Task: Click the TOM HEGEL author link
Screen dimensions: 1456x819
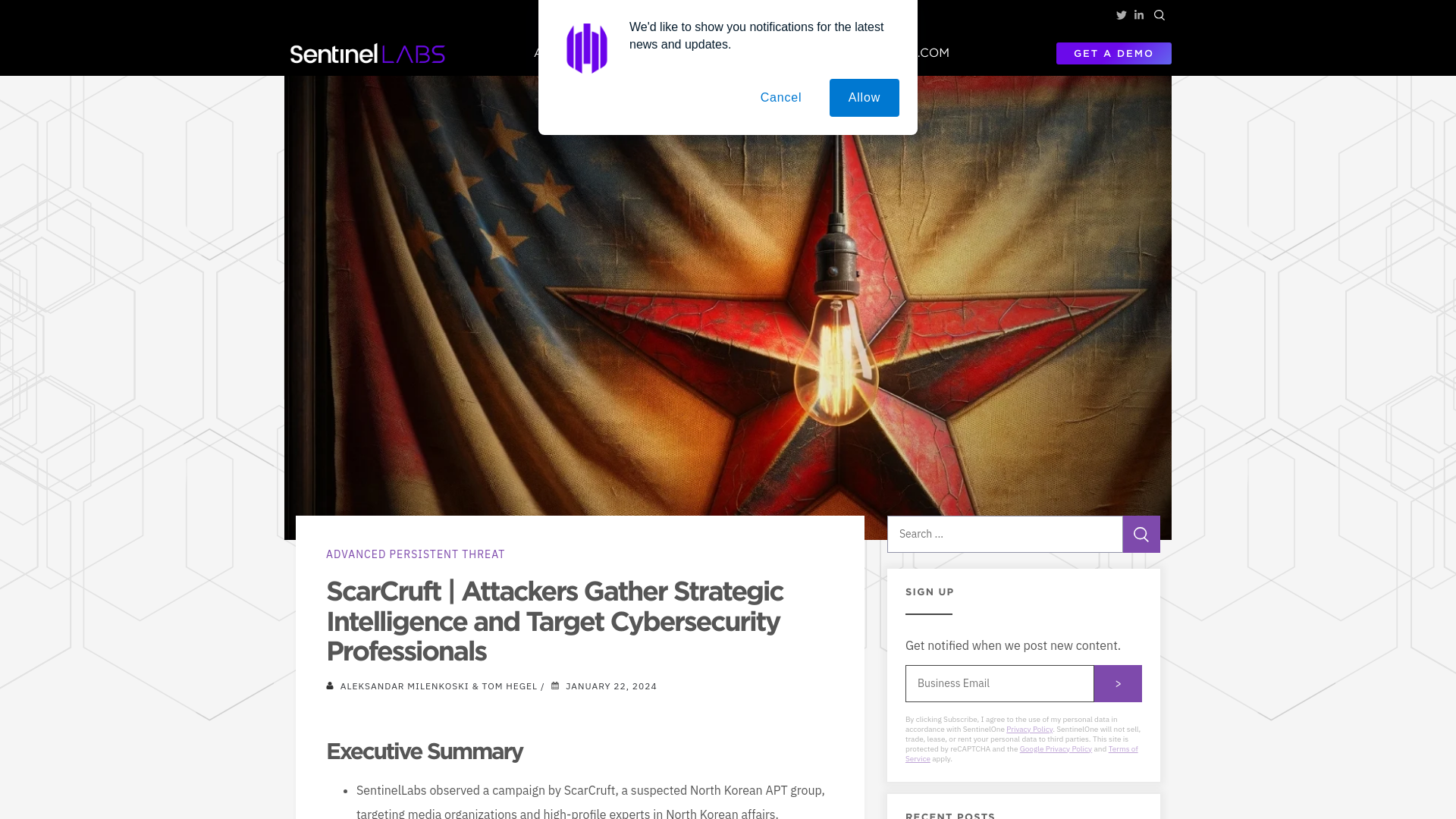Action: (x=509, y=686)
